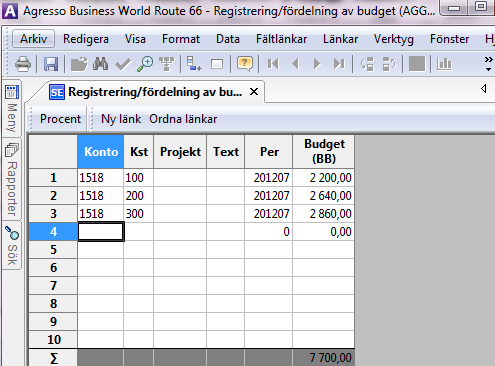This screenshot has width=495, height=366.
Task: Click Per cell 201207 in row 1
Action: tap(269, 178)
